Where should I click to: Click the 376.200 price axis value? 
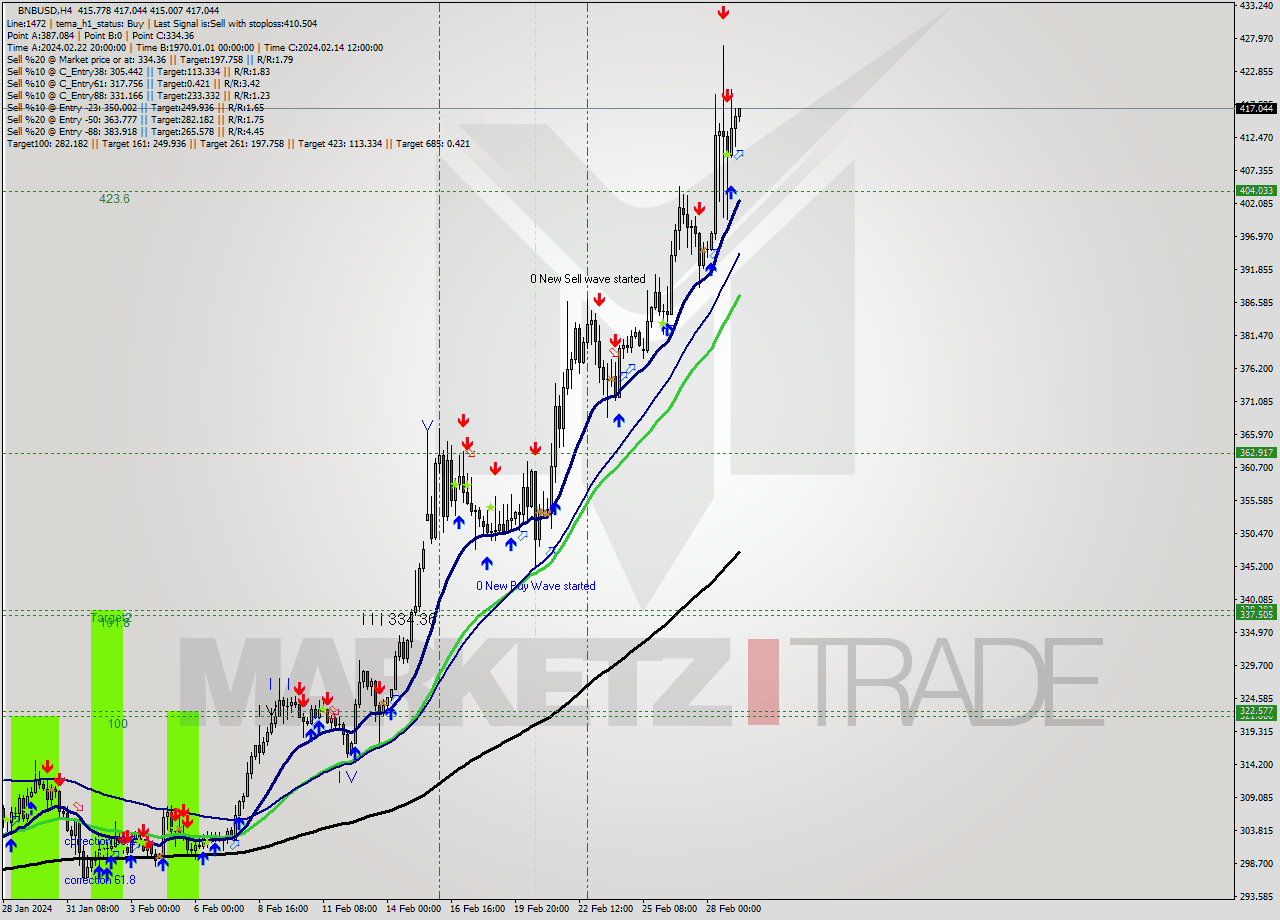pyautogui.click(x=1256, y=368)
